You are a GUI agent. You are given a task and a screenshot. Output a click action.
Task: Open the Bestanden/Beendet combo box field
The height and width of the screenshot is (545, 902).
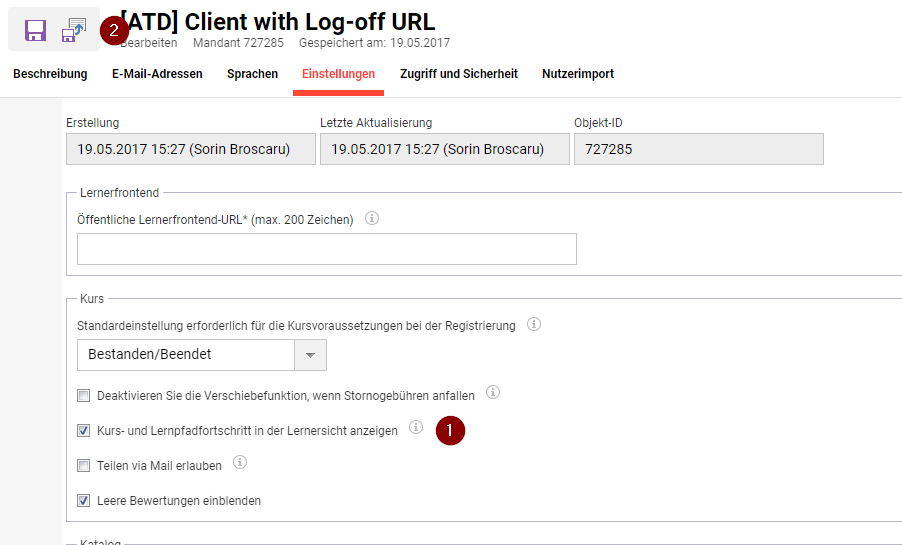[x=185, y=355]
